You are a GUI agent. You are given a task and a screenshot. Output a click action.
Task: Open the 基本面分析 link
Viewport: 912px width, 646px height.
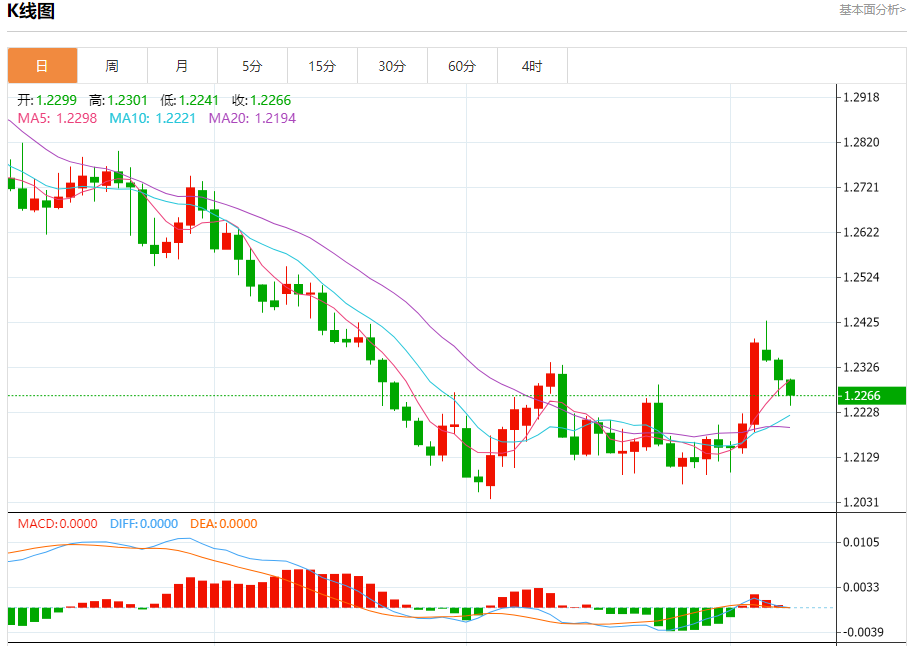(872, 10)
